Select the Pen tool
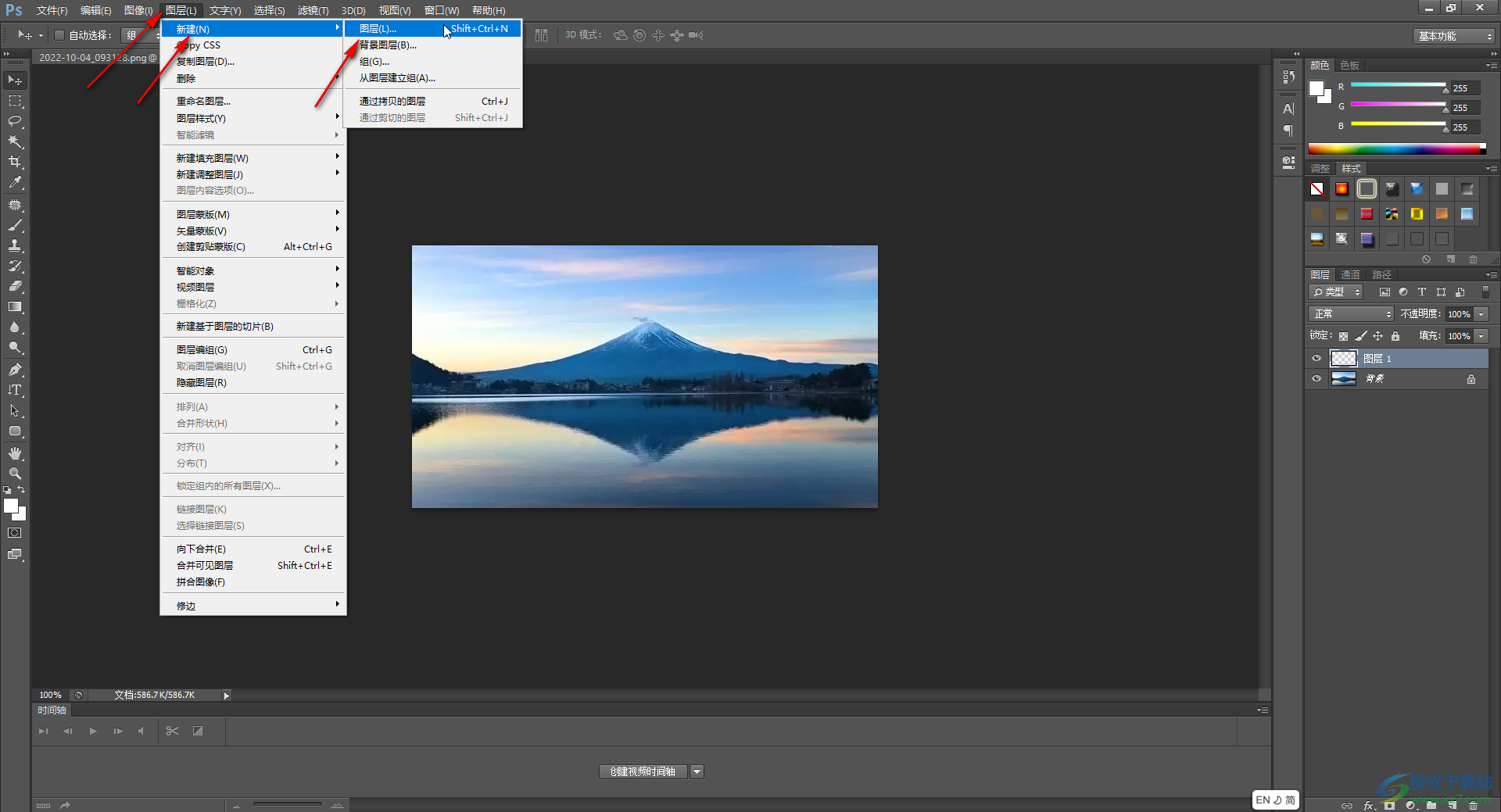The width and height of the screenshot is (1501, 812). tap(15, 370)
